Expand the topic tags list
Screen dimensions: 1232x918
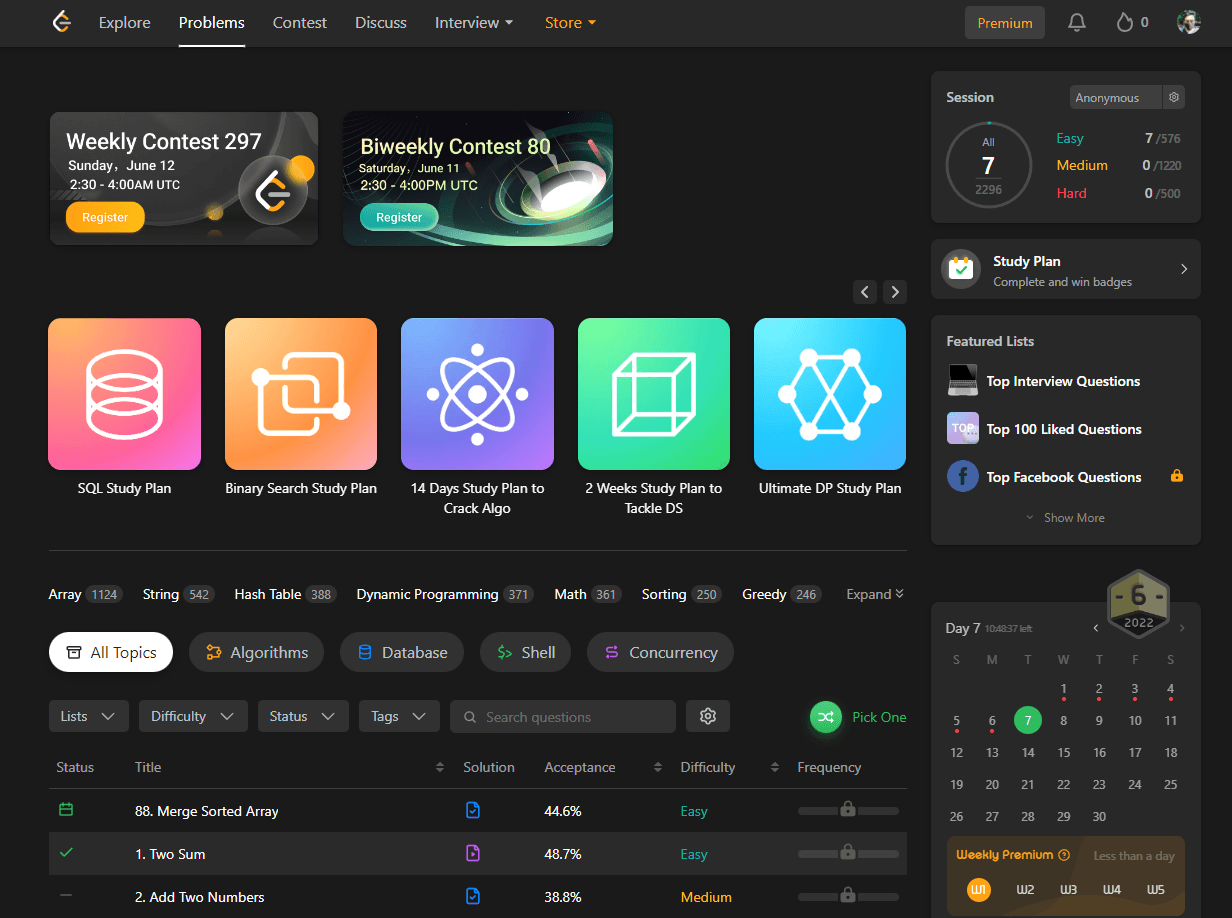[x=875, y=594]
